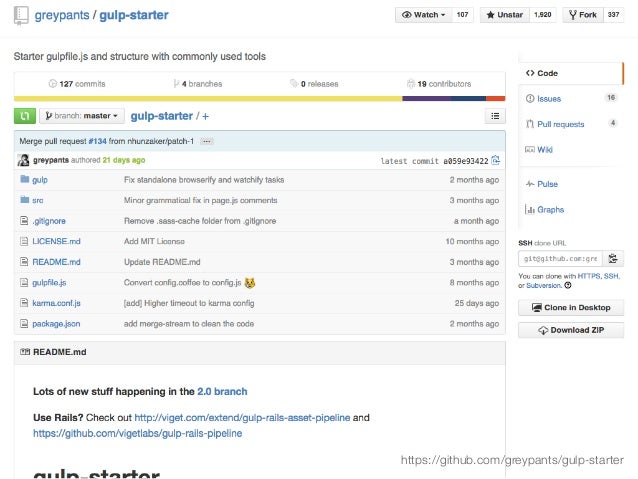Click the repository book icon beside greypants
This screenshot has width=638, height=479.
(21, 15)
